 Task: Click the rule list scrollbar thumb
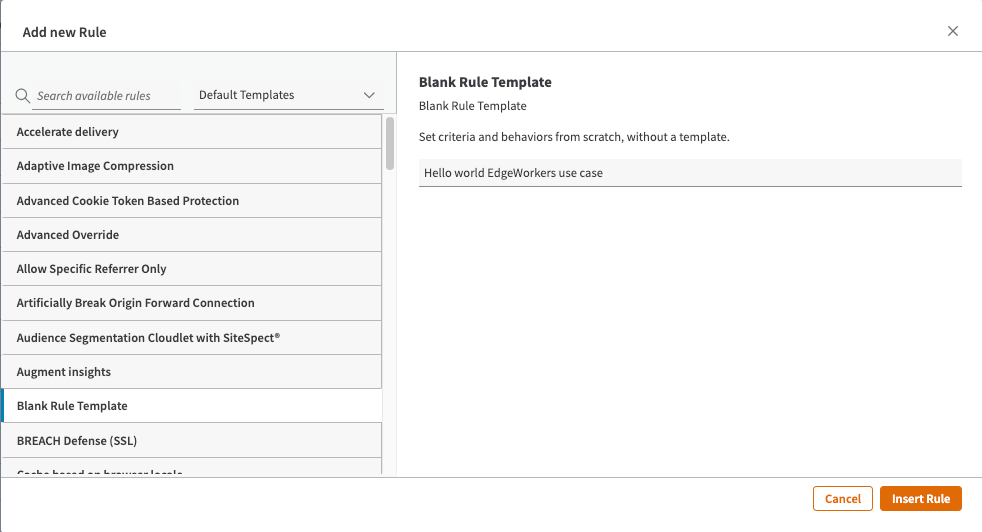pos(390,144)
